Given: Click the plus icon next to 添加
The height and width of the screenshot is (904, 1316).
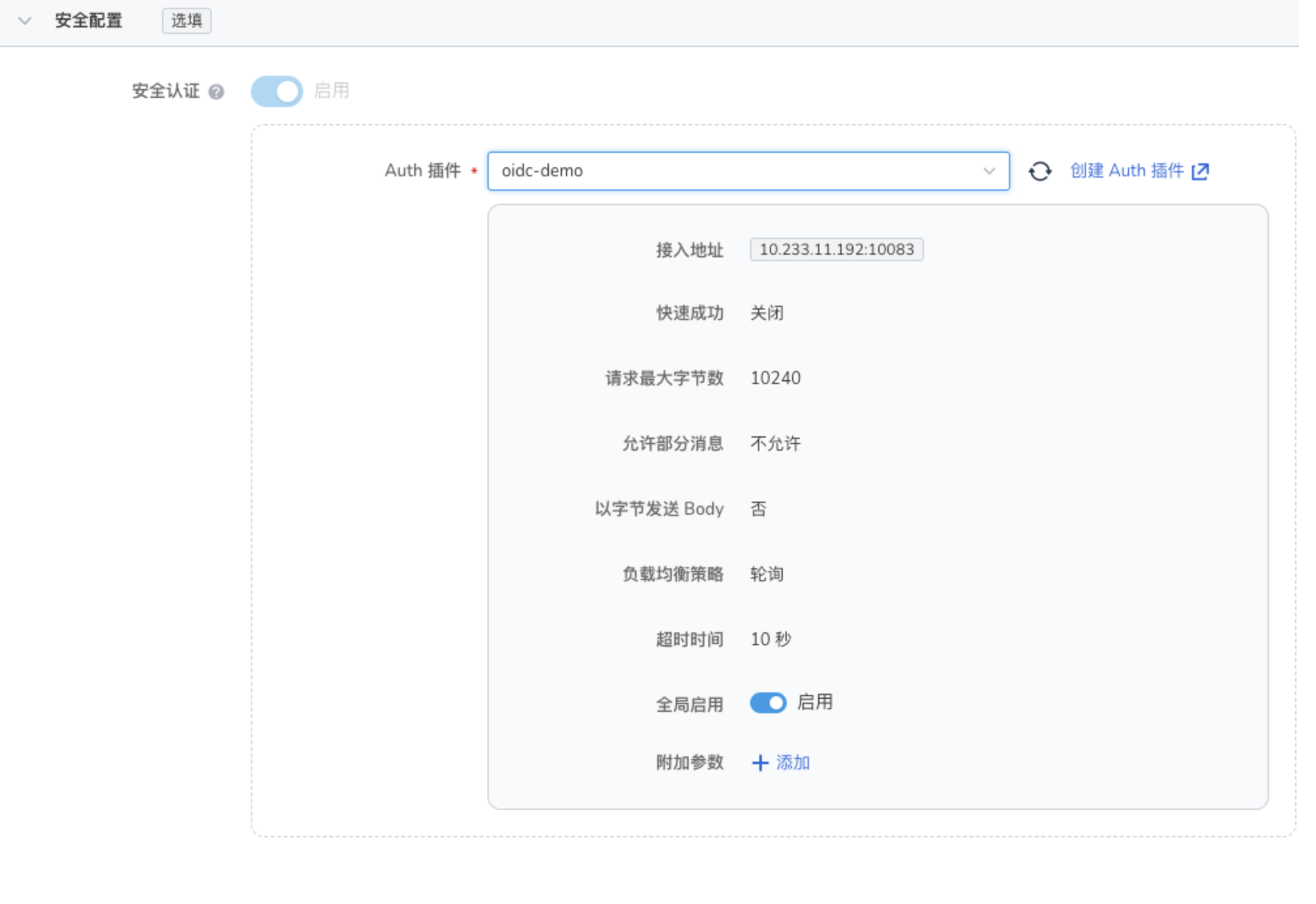Looking at the screenshot, I should pos(759,763).
